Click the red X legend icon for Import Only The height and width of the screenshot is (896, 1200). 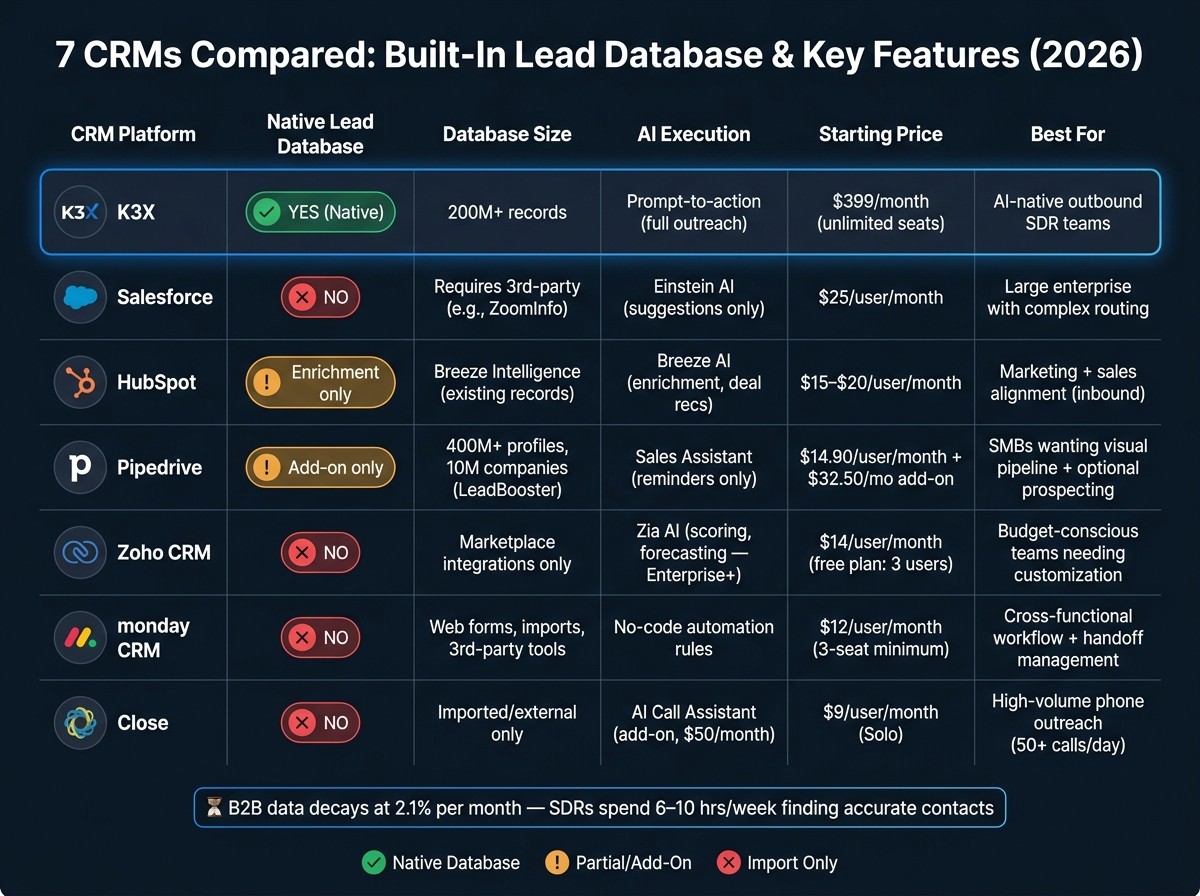tap(727, 862)
